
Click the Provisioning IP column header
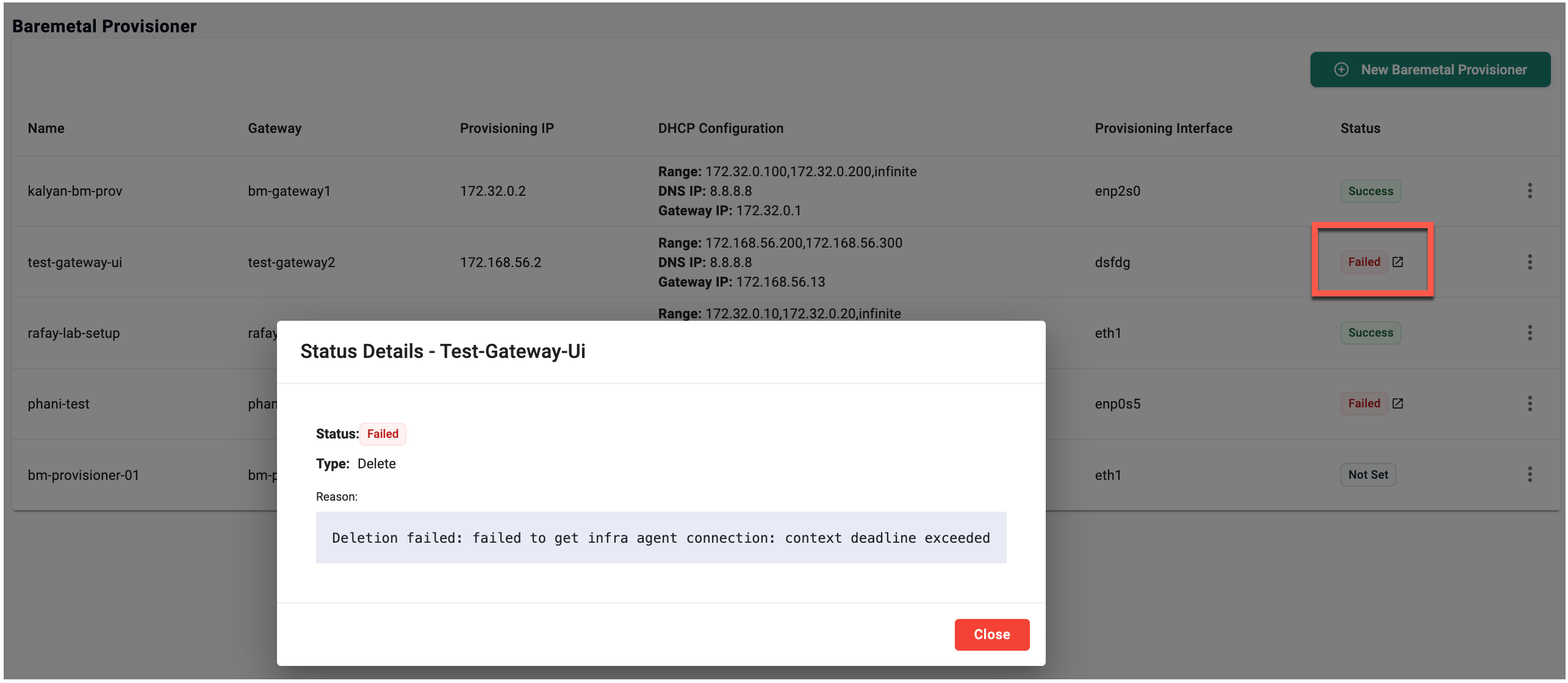click(506, 128)
